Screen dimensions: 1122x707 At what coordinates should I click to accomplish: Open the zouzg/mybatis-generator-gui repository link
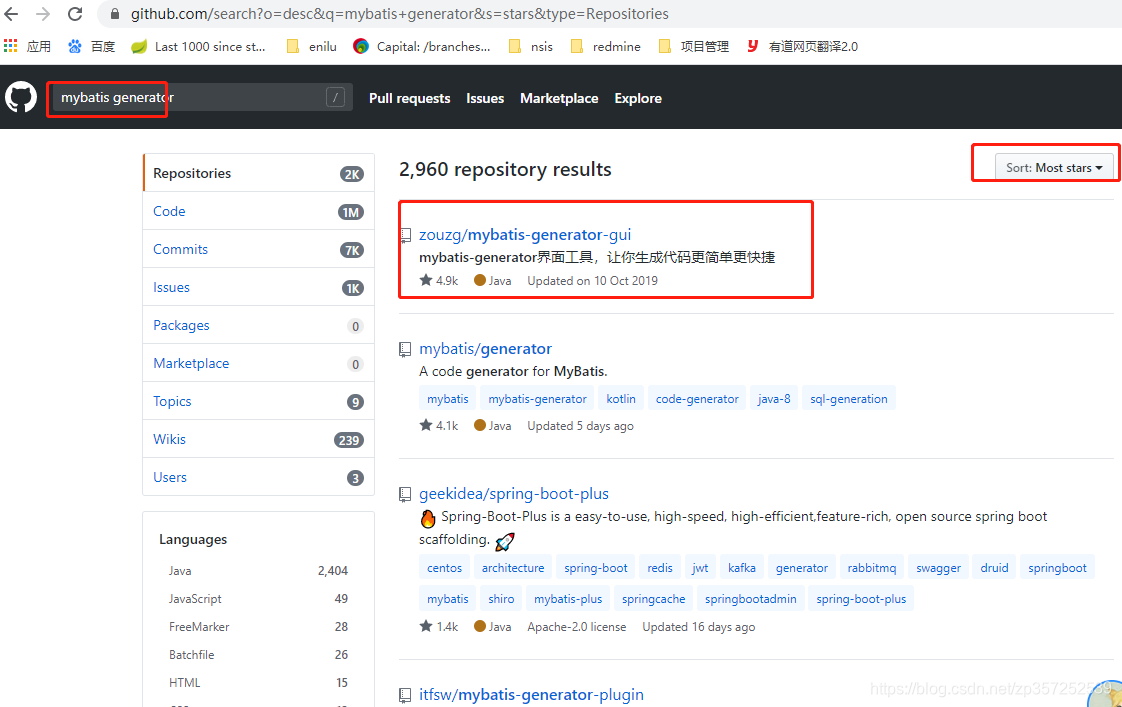pos(525,234)
